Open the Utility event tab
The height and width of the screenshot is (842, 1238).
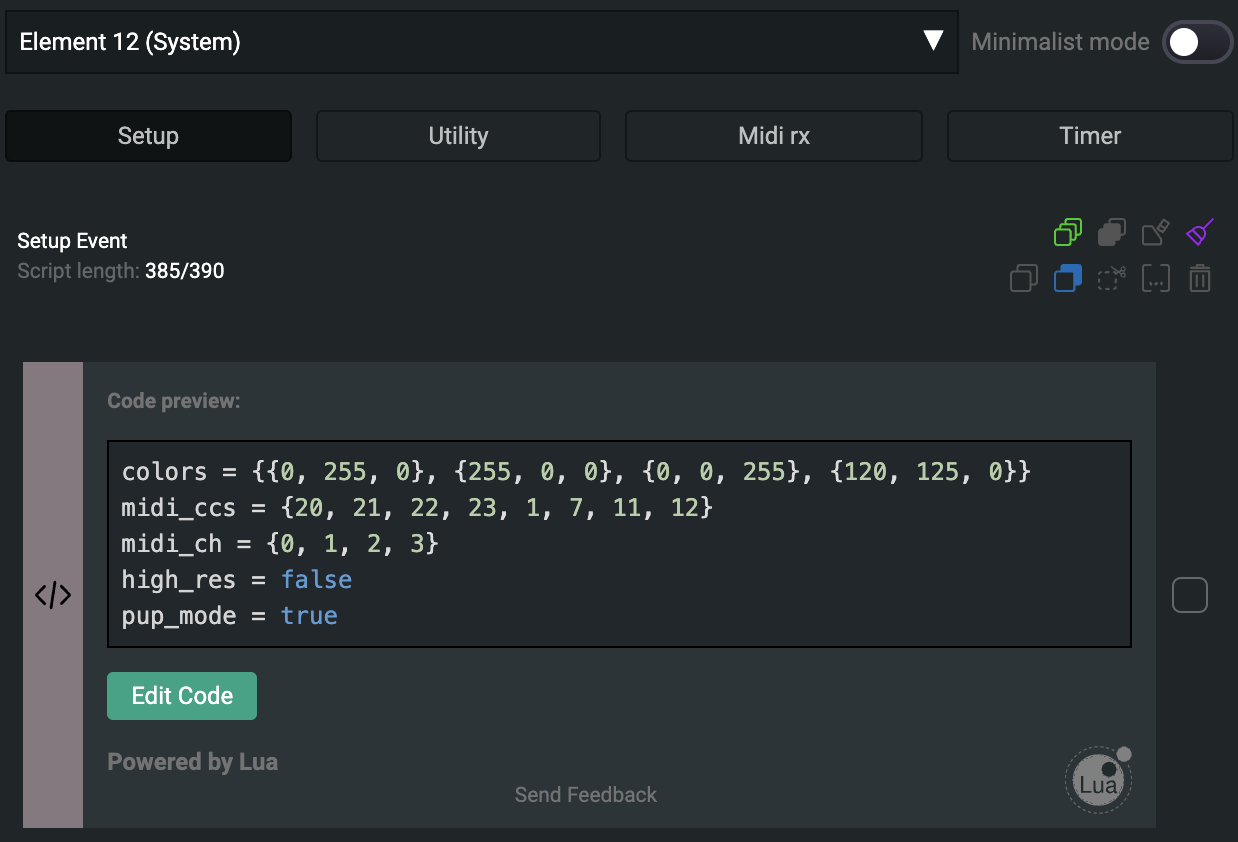pos(458,136)
